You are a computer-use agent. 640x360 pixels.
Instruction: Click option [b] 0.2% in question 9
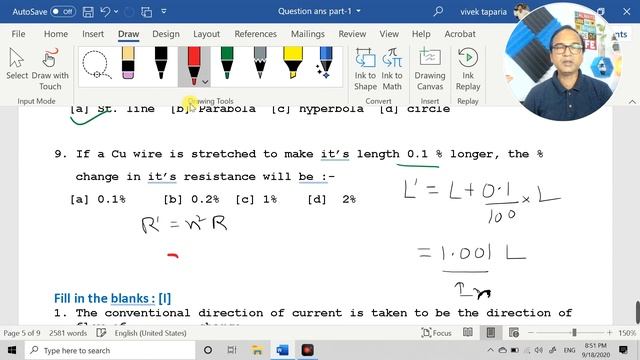point(191,200)
